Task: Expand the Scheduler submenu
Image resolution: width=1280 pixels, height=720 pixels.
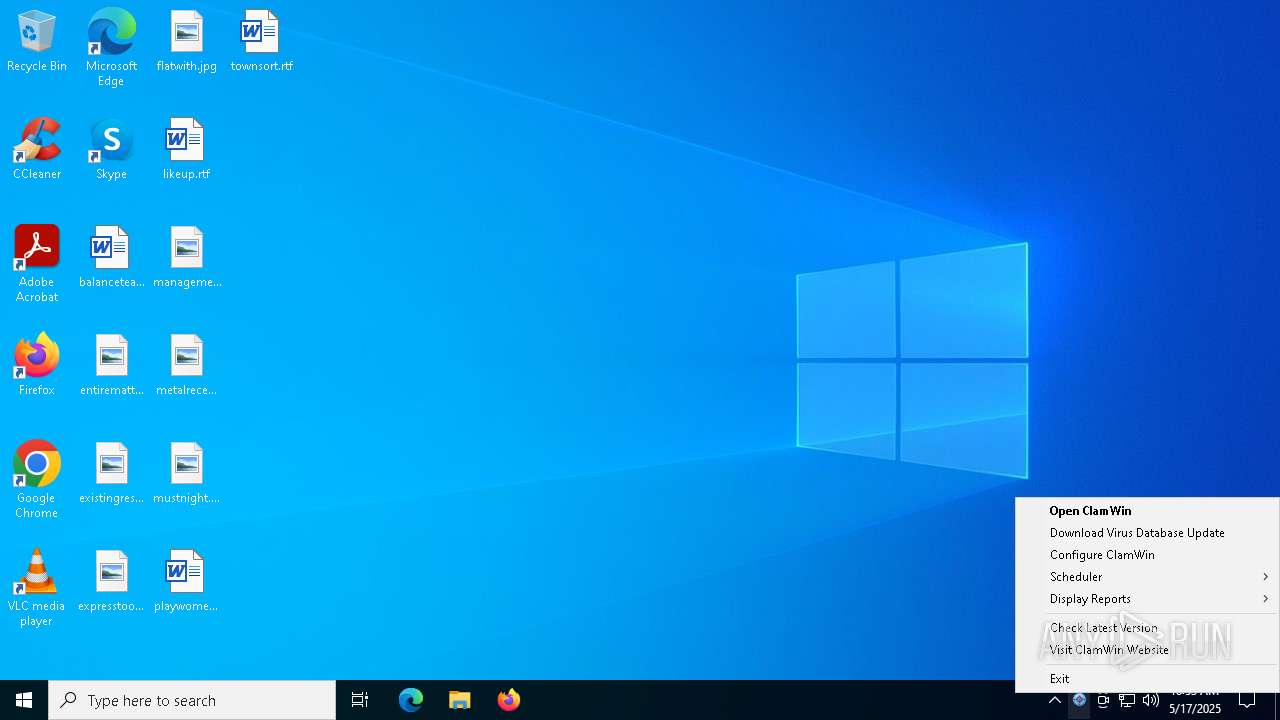Action: pos(1147,577)
